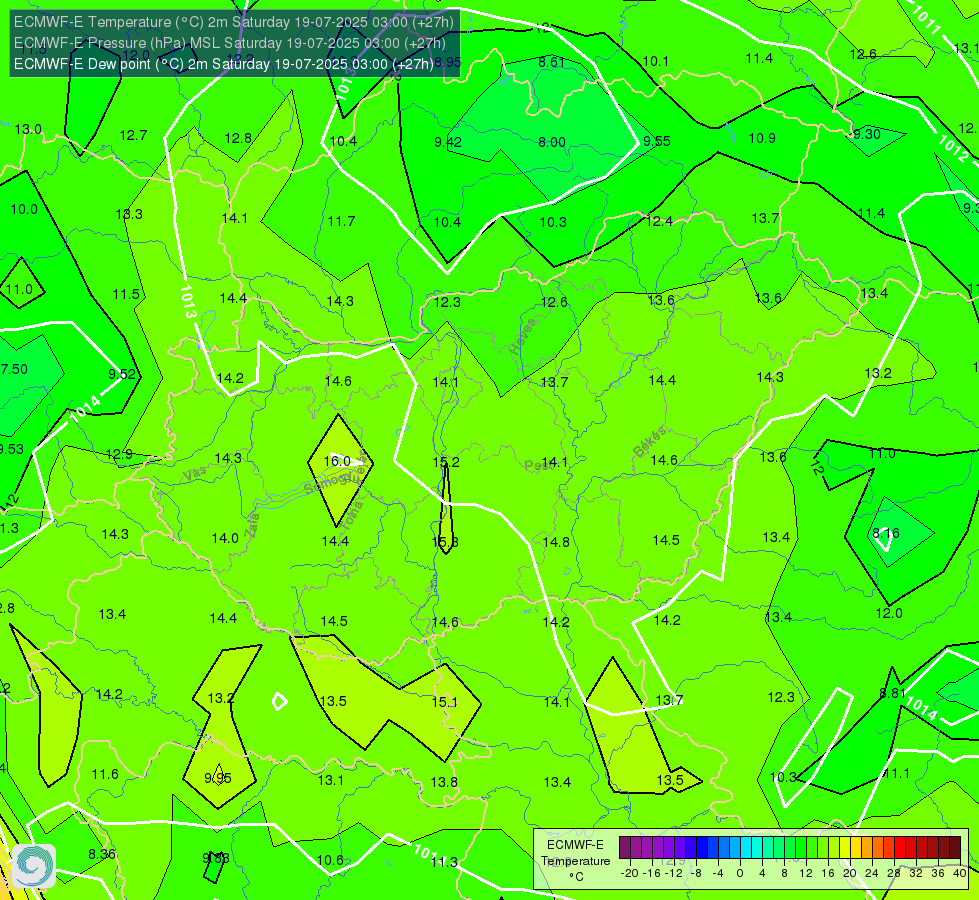Click the 8.36 temperature value
Screen dimensions: 979x900
point(102,854)
